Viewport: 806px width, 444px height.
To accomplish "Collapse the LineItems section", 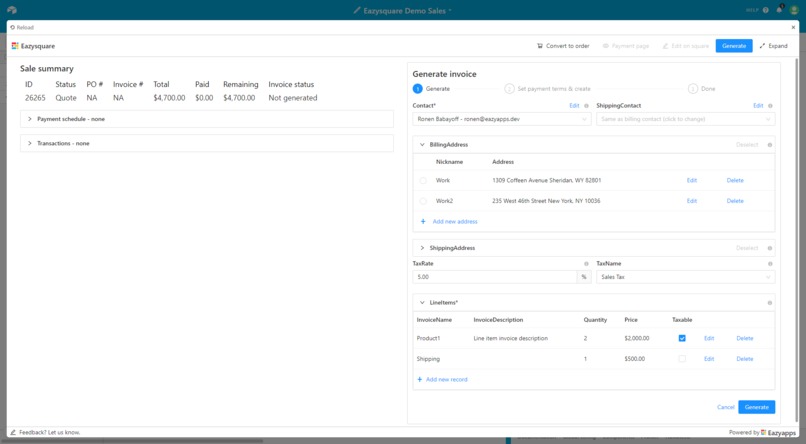I will [422, 303].
